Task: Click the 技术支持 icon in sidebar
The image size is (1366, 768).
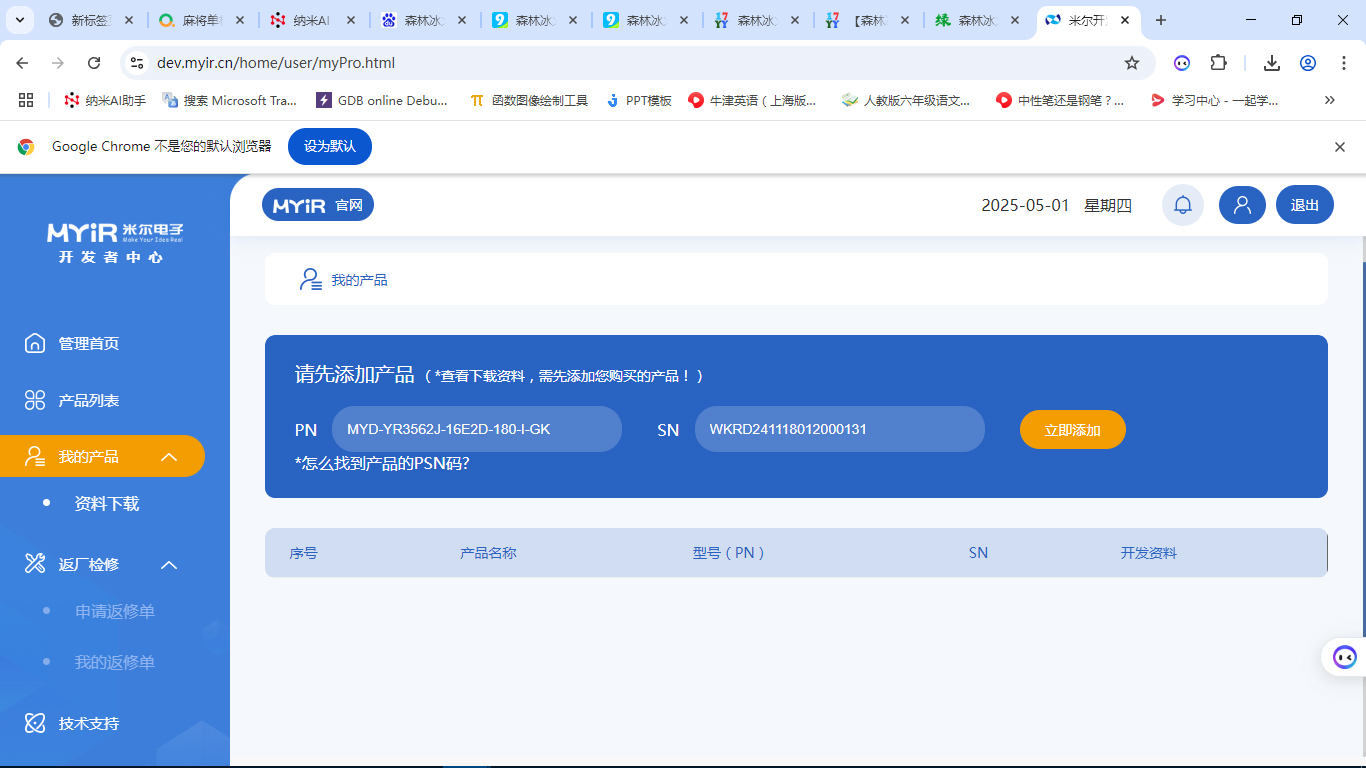Action: pyautogui.click(x=35, y=723)
